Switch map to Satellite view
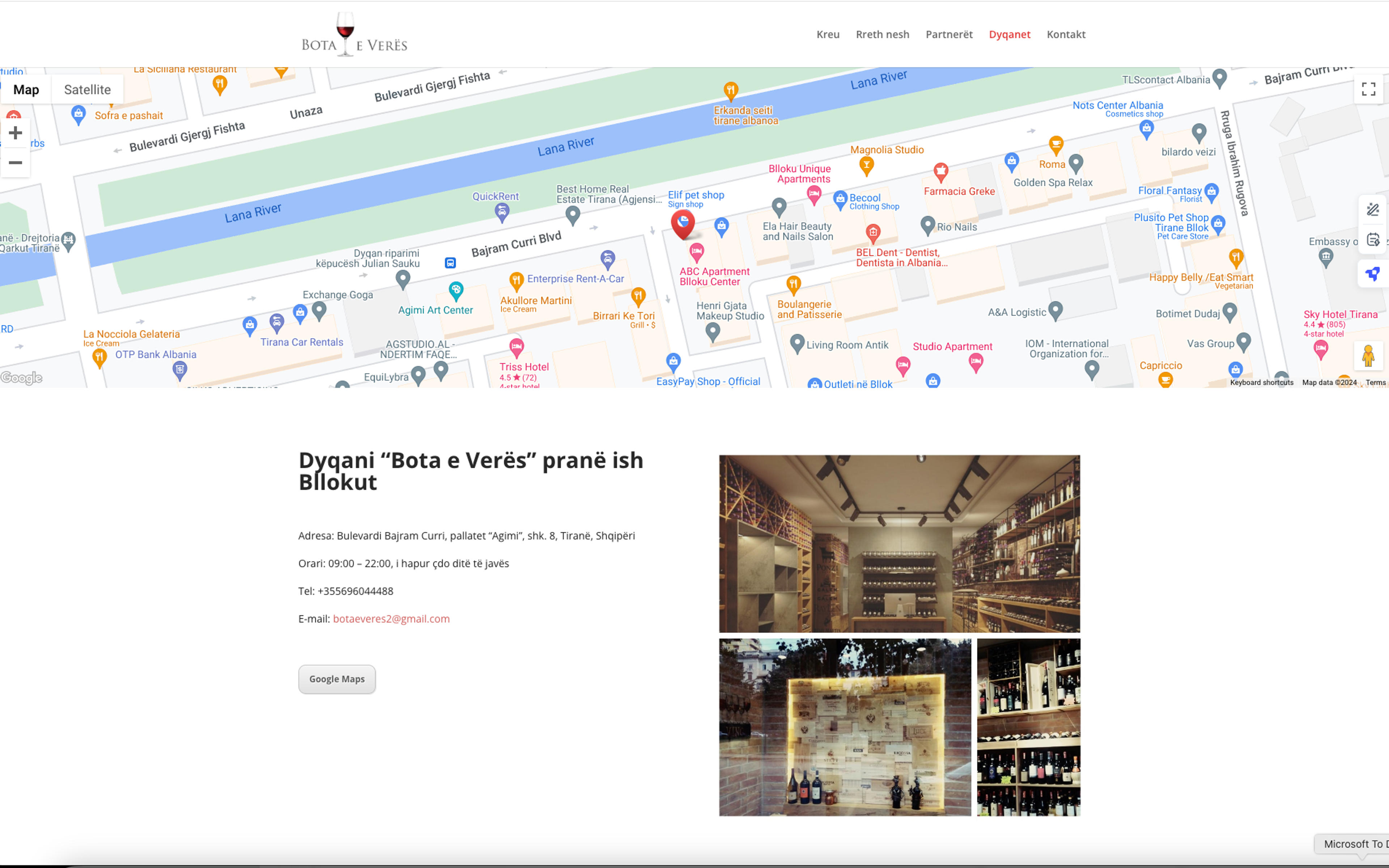1389x868 pixels. coord(87,90)
